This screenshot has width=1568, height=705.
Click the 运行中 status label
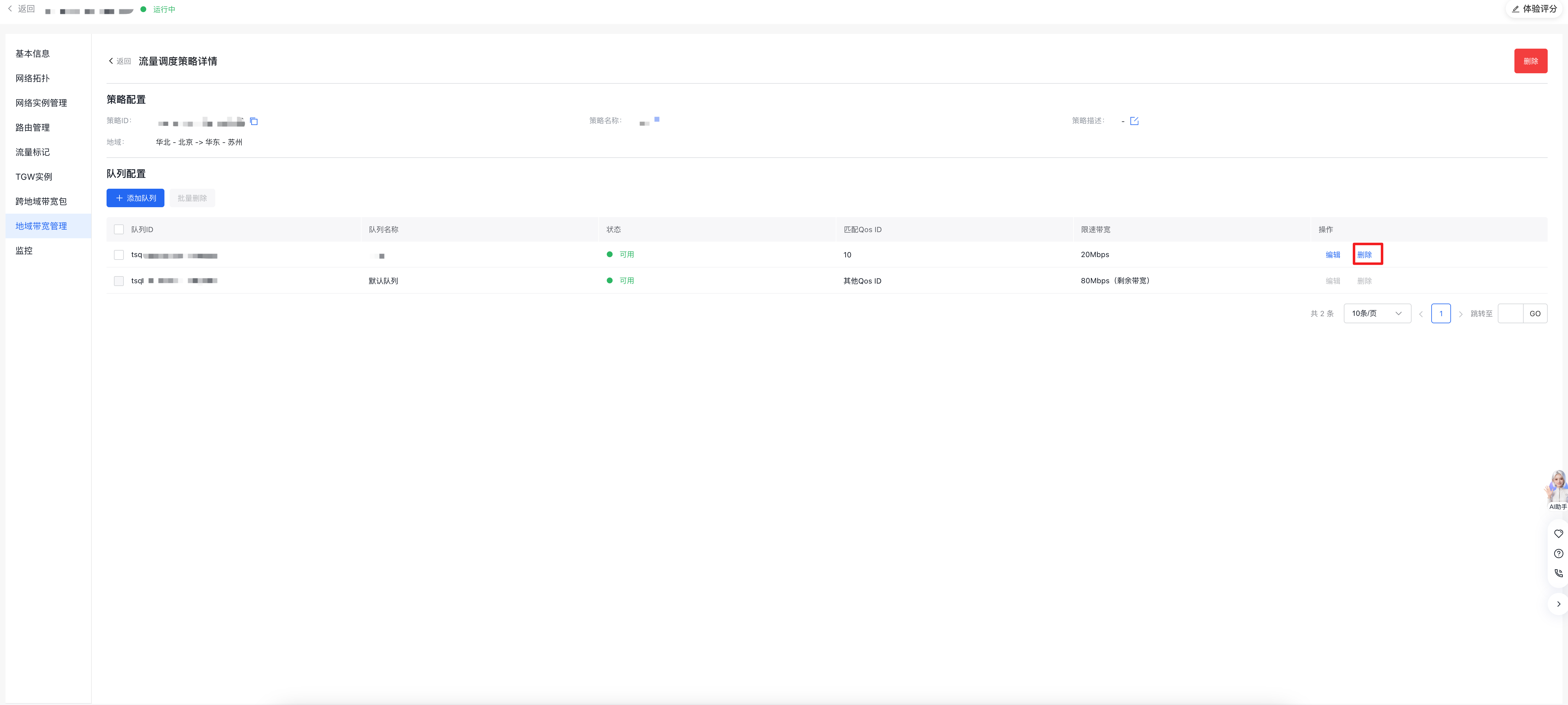[x=164, y=9]
